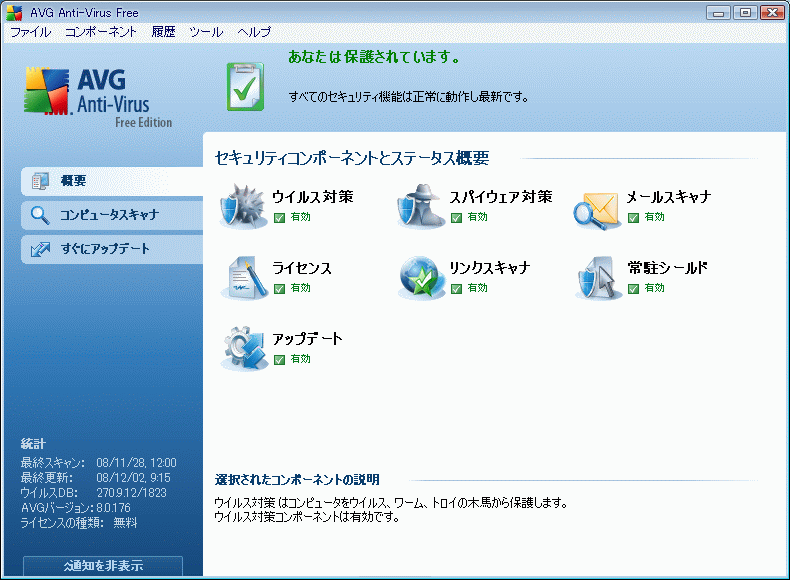The width and height of the screenshot is (790, 580).
Task: Click the 有効 checkmark under アップデート
Action: click(280, 360)
